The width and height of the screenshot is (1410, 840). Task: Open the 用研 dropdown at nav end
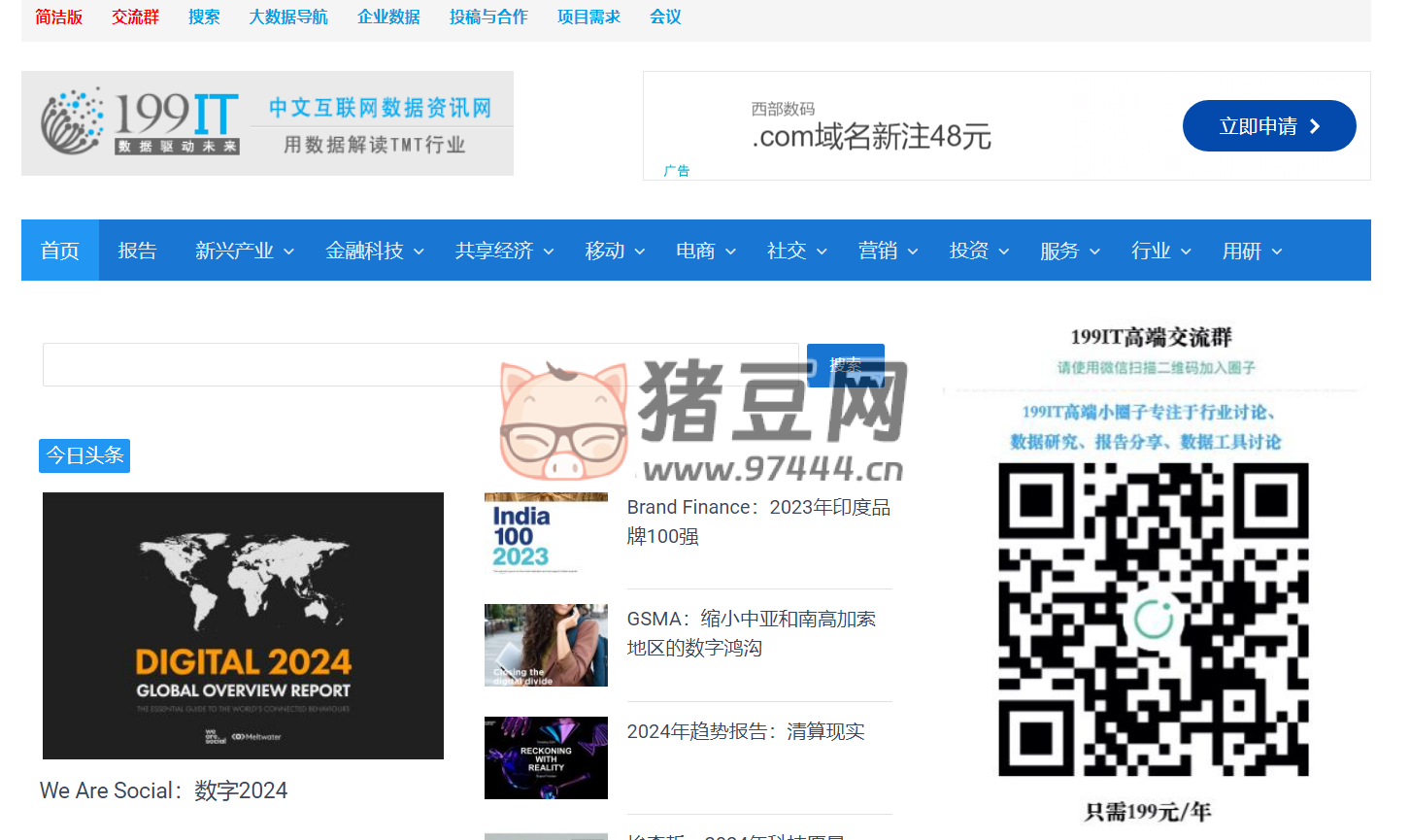coord(1252,250)
